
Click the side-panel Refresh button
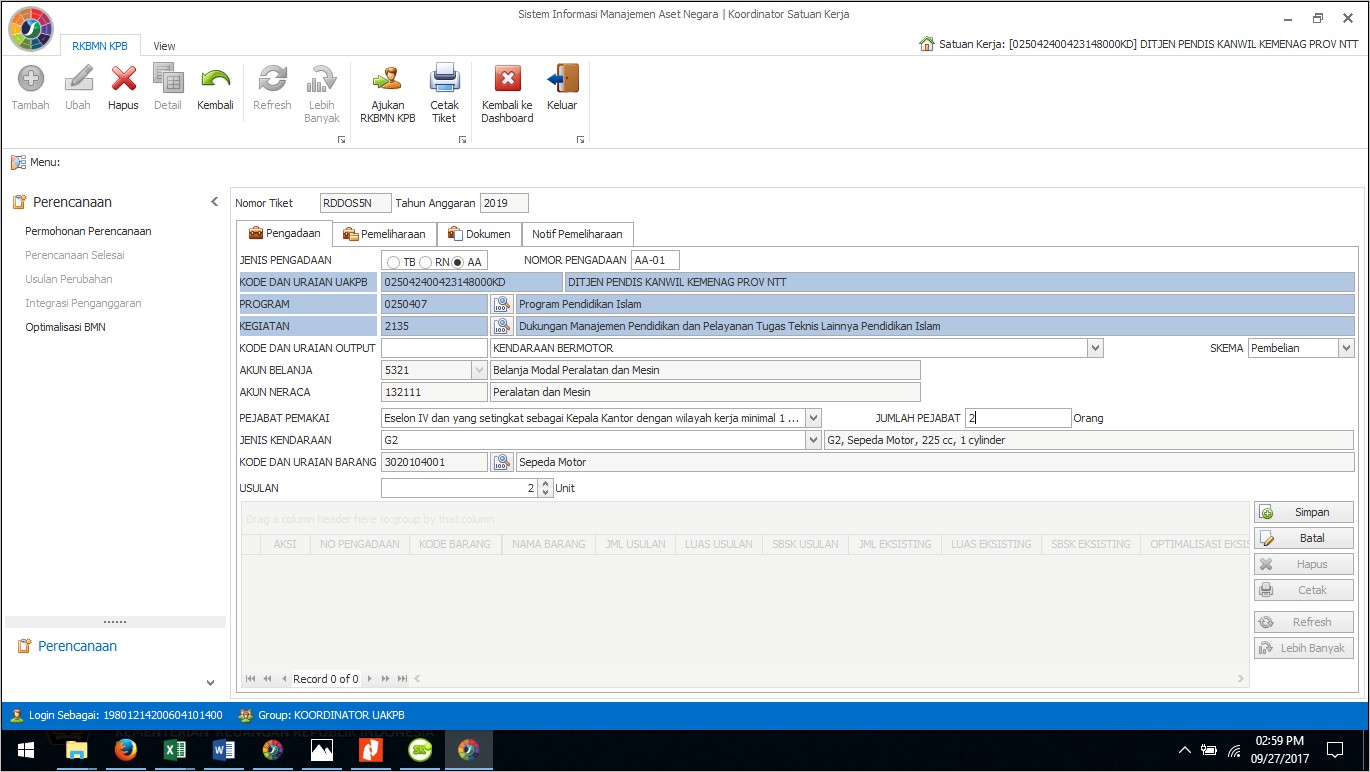point(1304,622)
